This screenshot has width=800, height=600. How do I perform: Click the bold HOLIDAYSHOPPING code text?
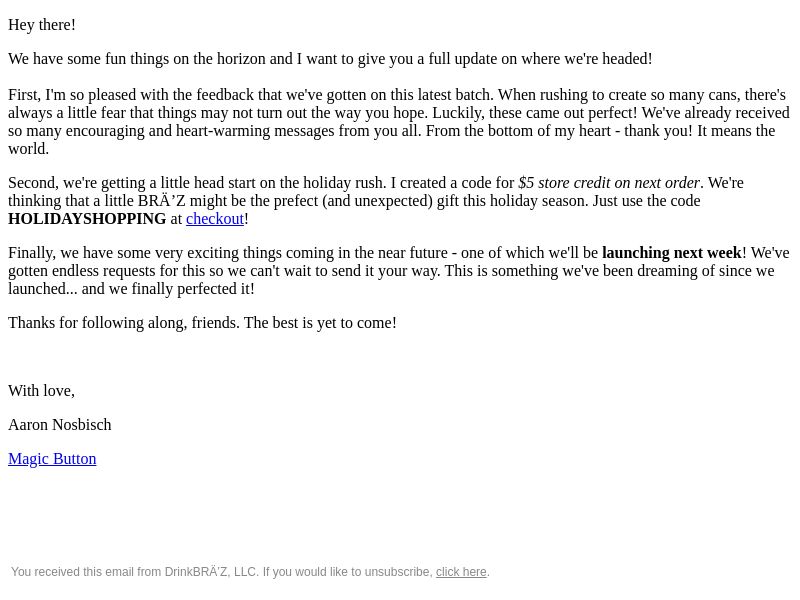point(87,219)
